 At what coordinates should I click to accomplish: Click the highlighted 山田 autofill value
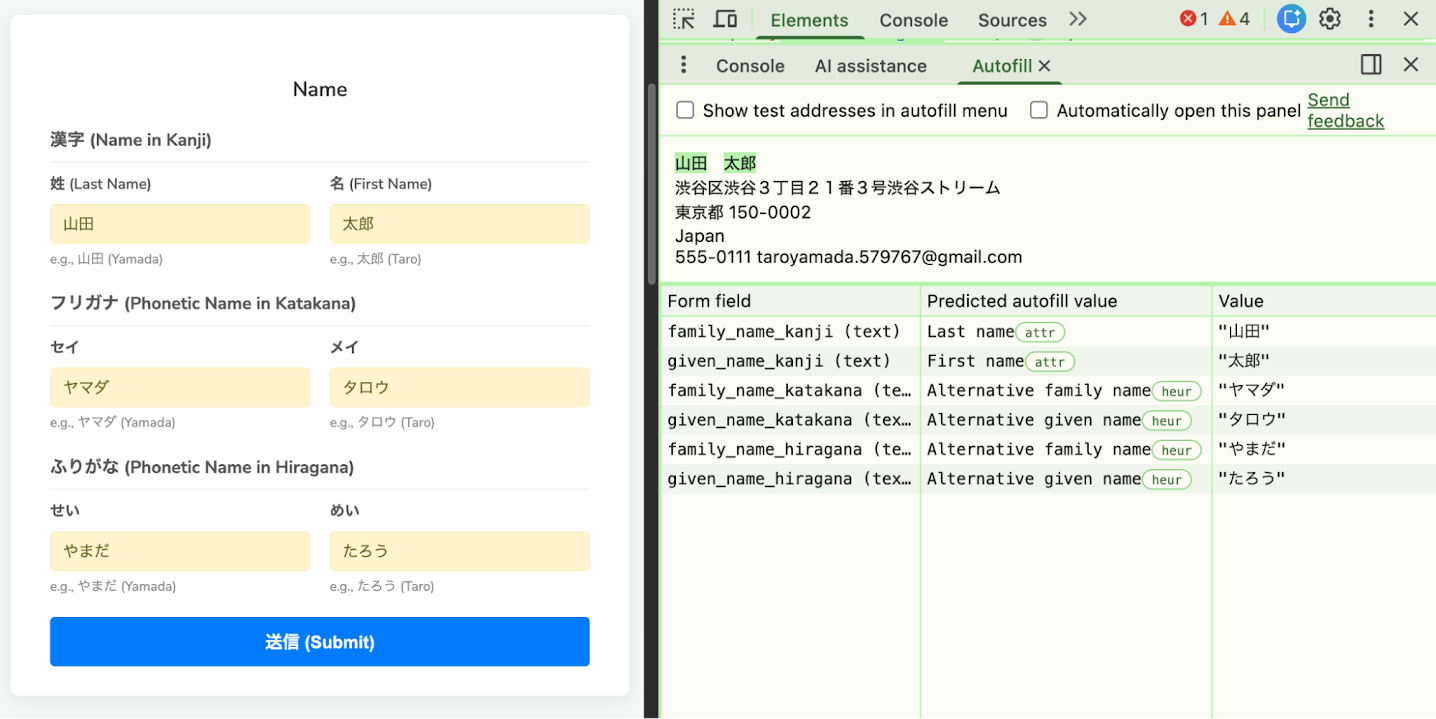coord(690,161)
